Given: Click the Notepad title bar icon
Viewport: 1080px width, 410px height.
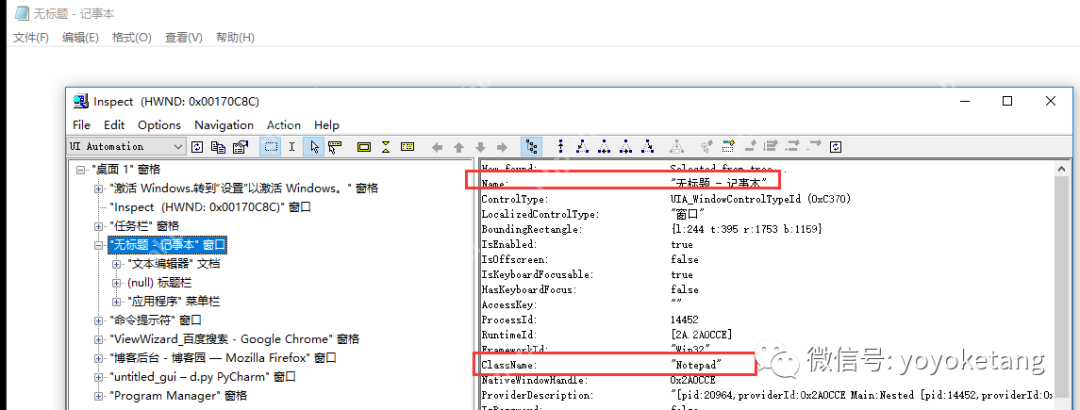Looking at the screenshot, I should (x=22, y=15).
